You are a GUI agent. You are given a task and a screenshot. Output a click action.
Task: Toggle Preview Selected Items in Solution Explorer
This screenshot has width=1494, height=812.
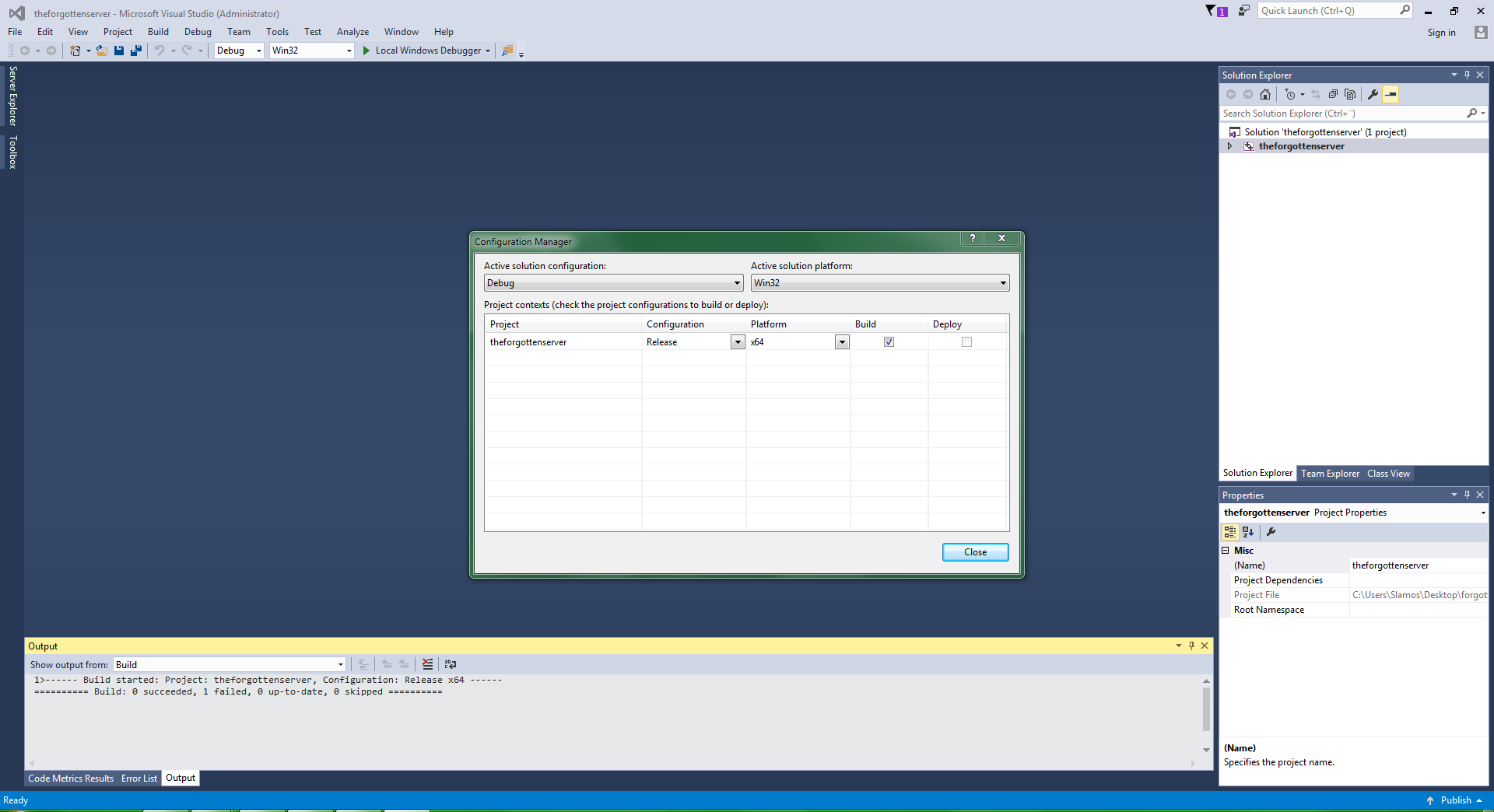click(x=1391, y=94)
